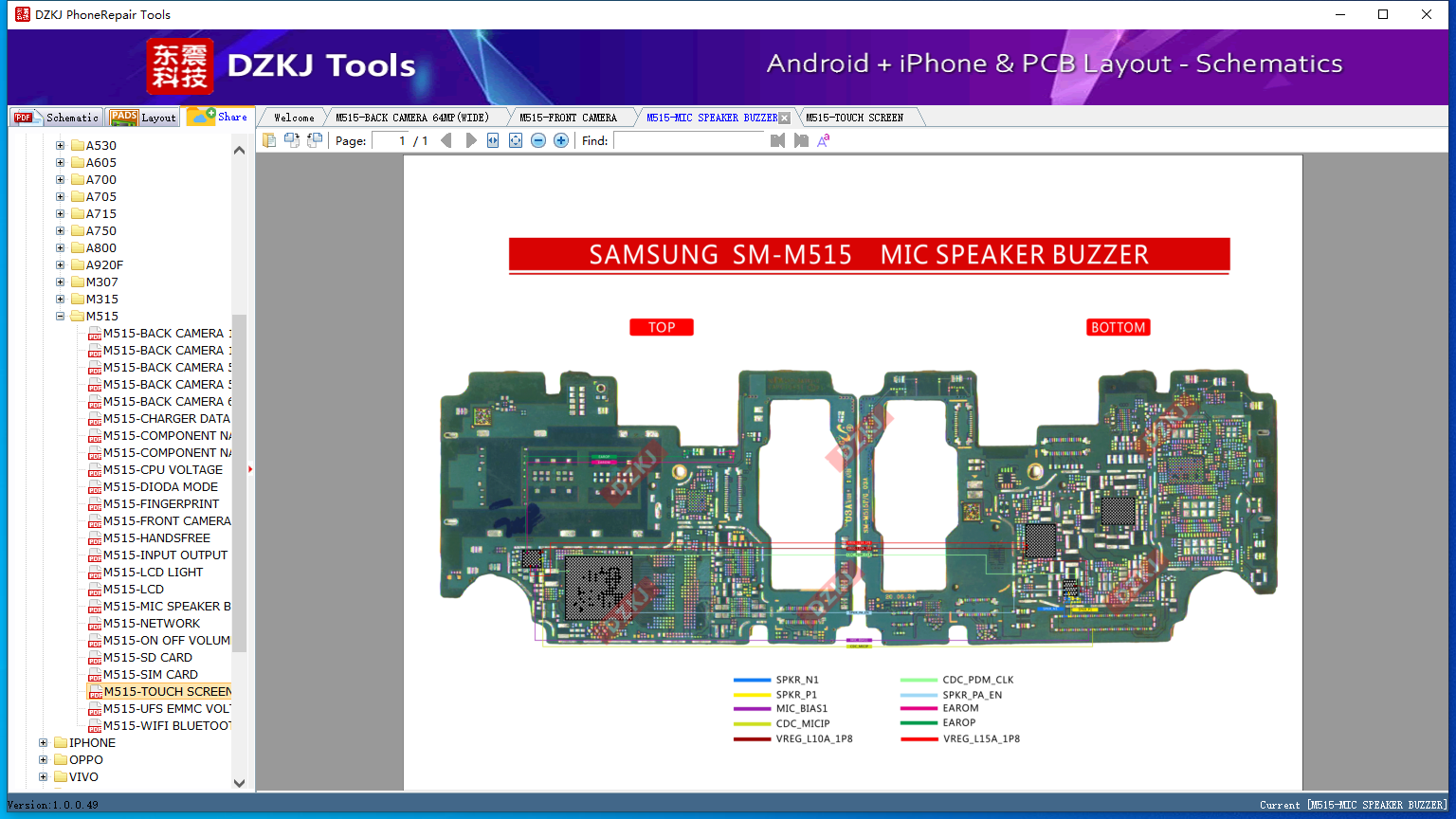The image size is (1456, 819).
Task: Expand the IPHONE folder node
Action: pyautogui.click(x=43, y=743)
